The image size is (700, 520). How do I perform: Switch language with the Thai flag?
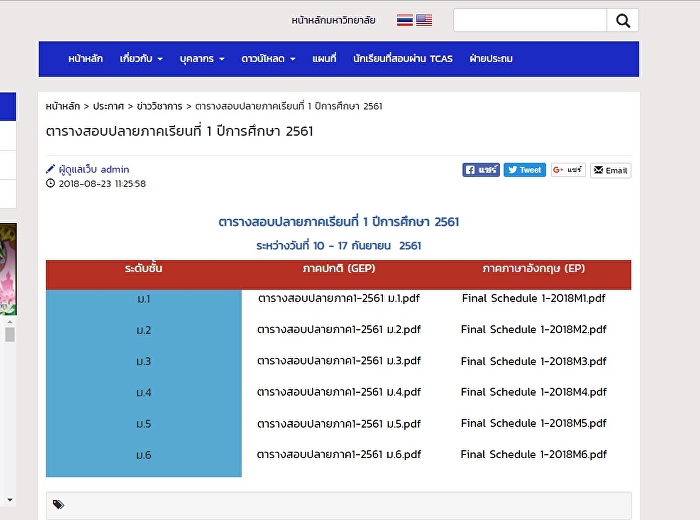(404, 20)
